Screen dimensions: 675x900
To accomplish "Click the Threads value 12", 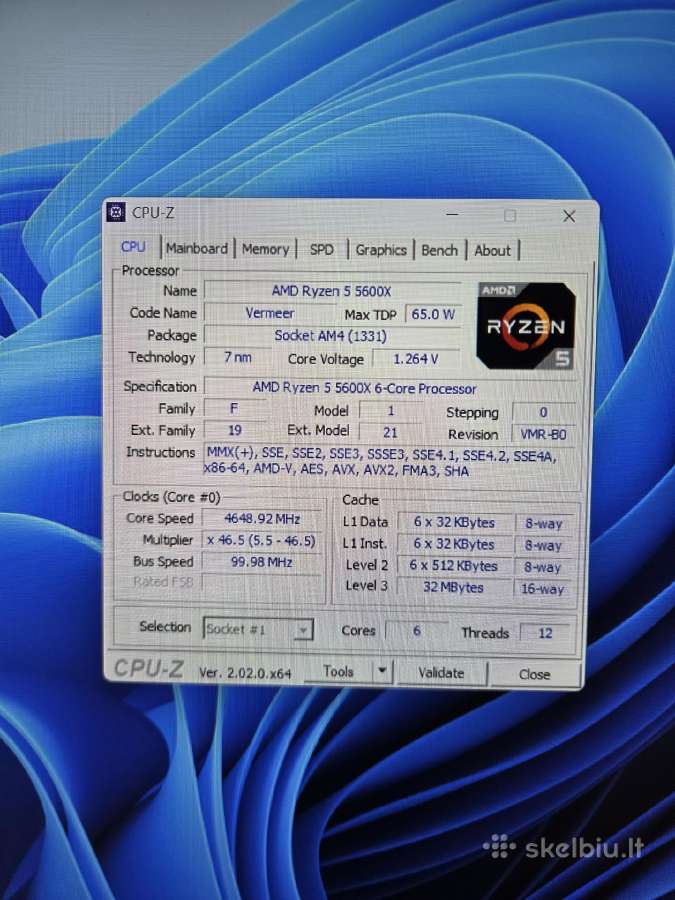I will point(545,633).
